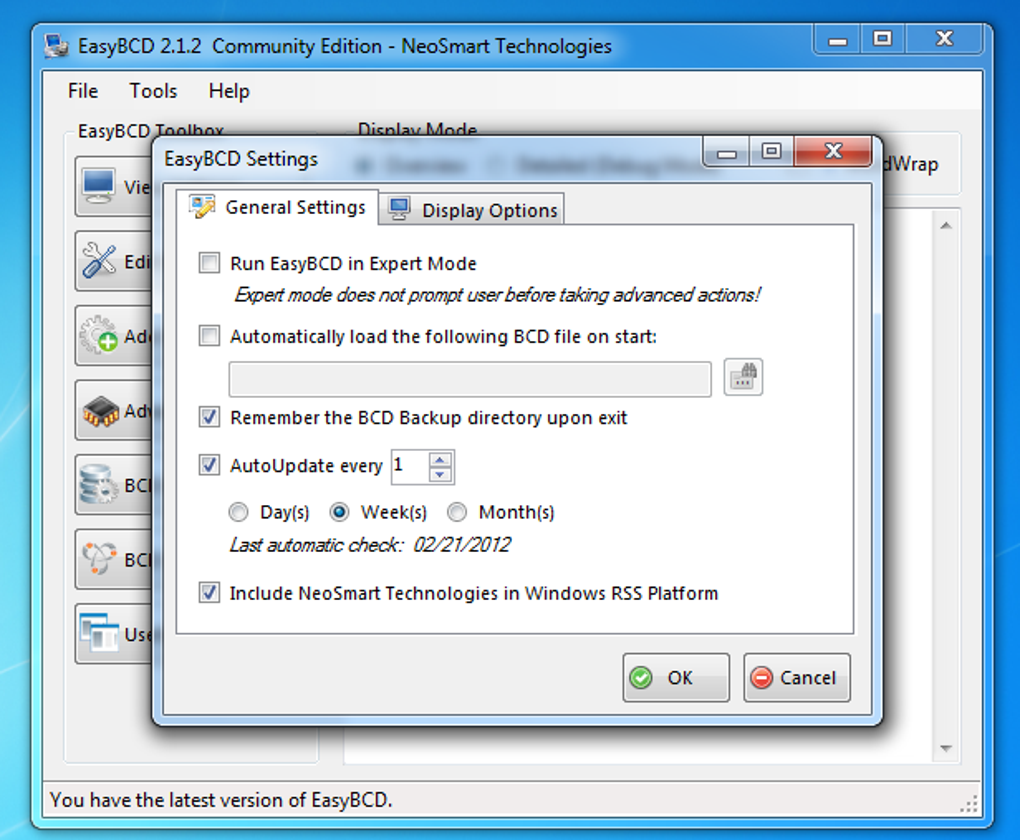Click the Cancel button

pos(797,677)
